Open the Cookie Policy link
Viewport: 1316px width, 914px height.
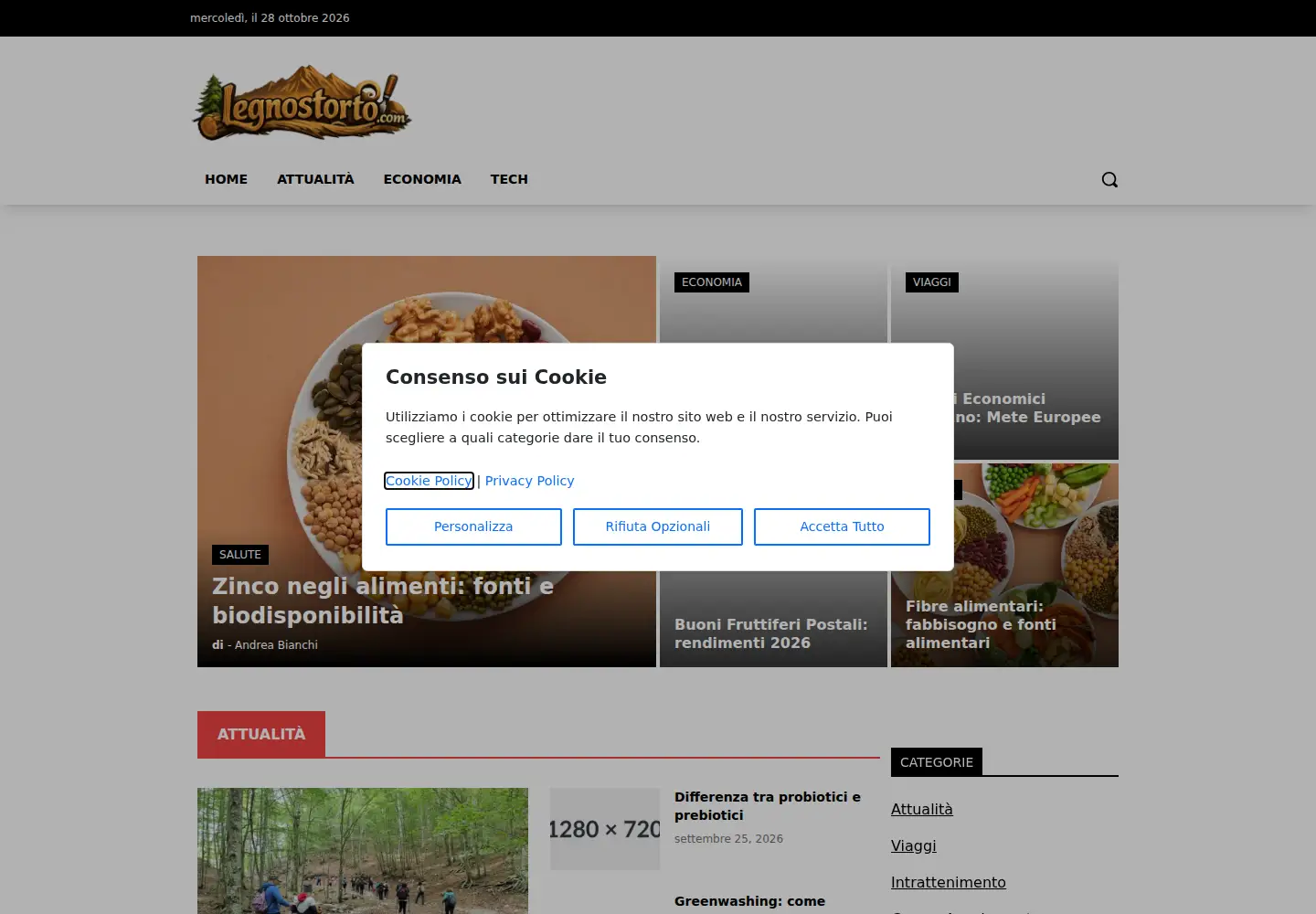pyautogui.click(x=429, y=481)
